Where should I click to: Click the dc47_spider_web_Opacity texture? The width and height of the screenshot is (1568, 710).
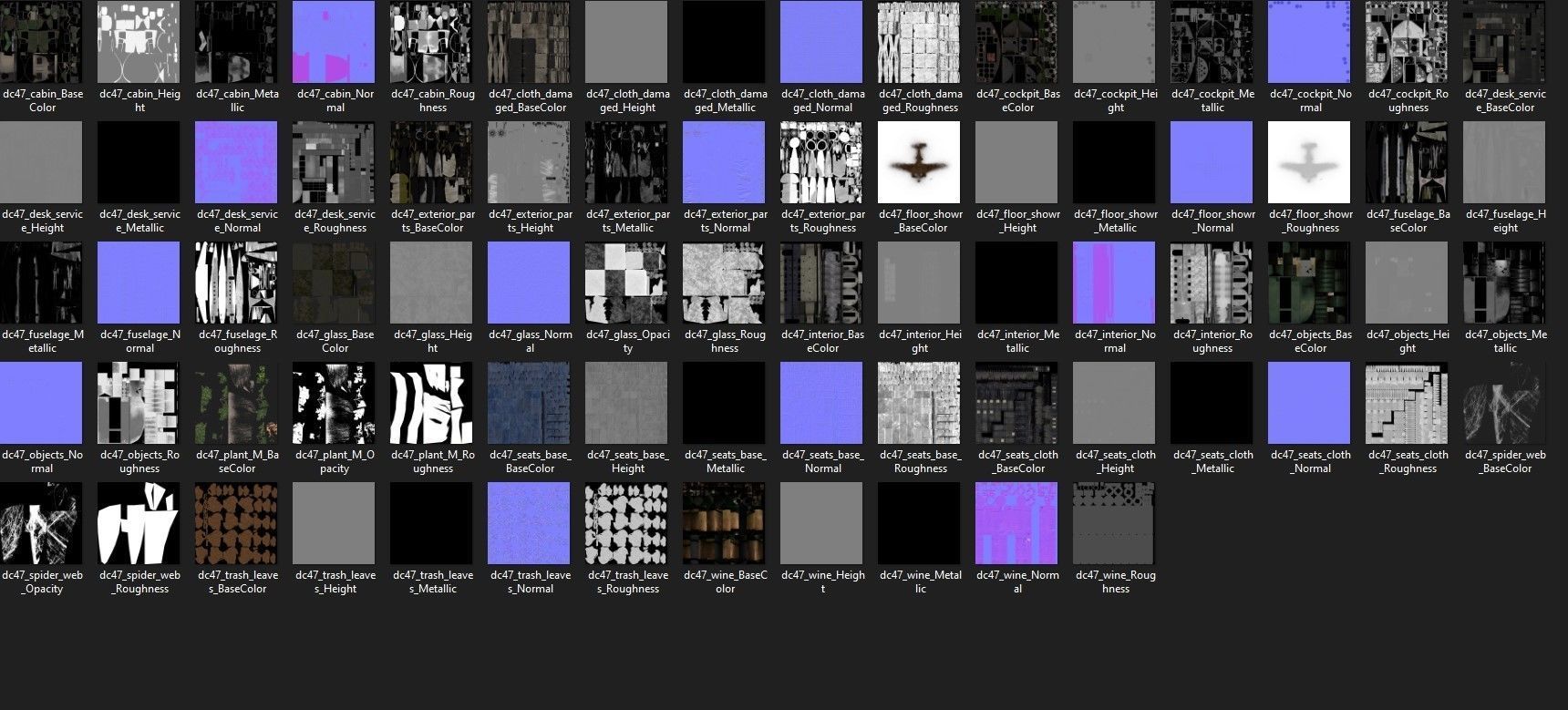42,523
